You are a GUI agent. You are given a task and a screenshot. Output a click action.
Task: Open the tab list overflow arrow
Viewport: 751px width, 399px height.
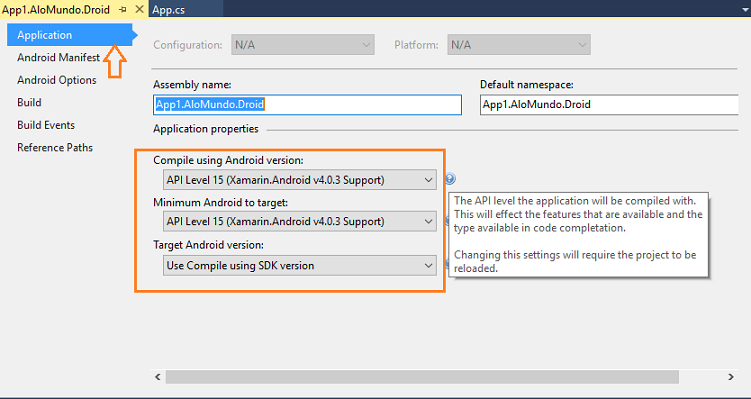743,9
